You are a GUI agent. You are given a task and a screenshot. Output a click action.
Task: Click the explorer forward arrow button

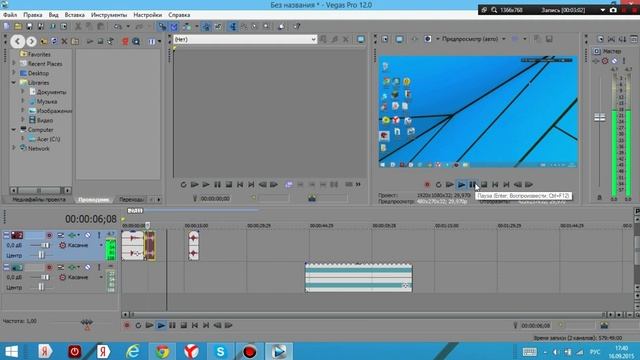[31, 41]
